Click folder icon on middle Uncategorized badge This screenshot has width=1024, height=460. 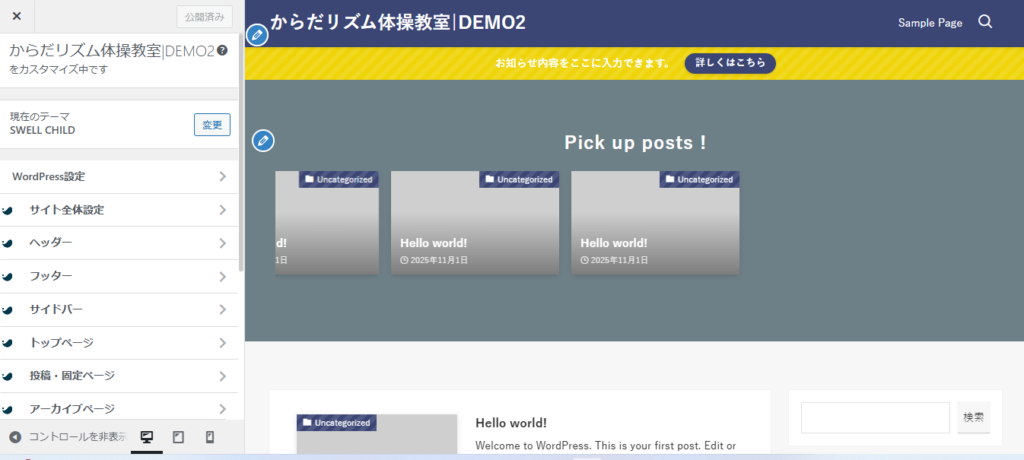point(490,179)
